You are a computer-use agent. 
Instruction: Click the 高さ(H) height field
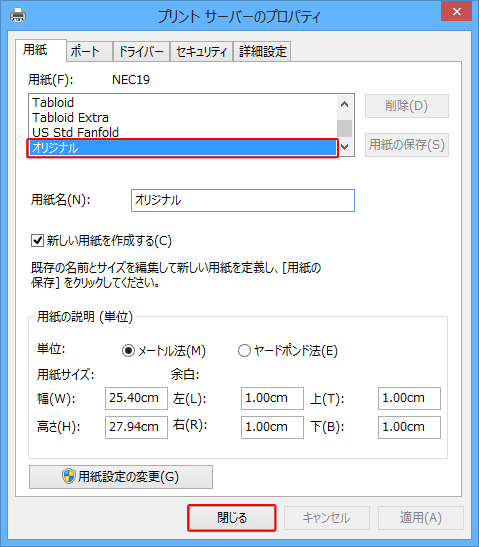coord(136,427)
